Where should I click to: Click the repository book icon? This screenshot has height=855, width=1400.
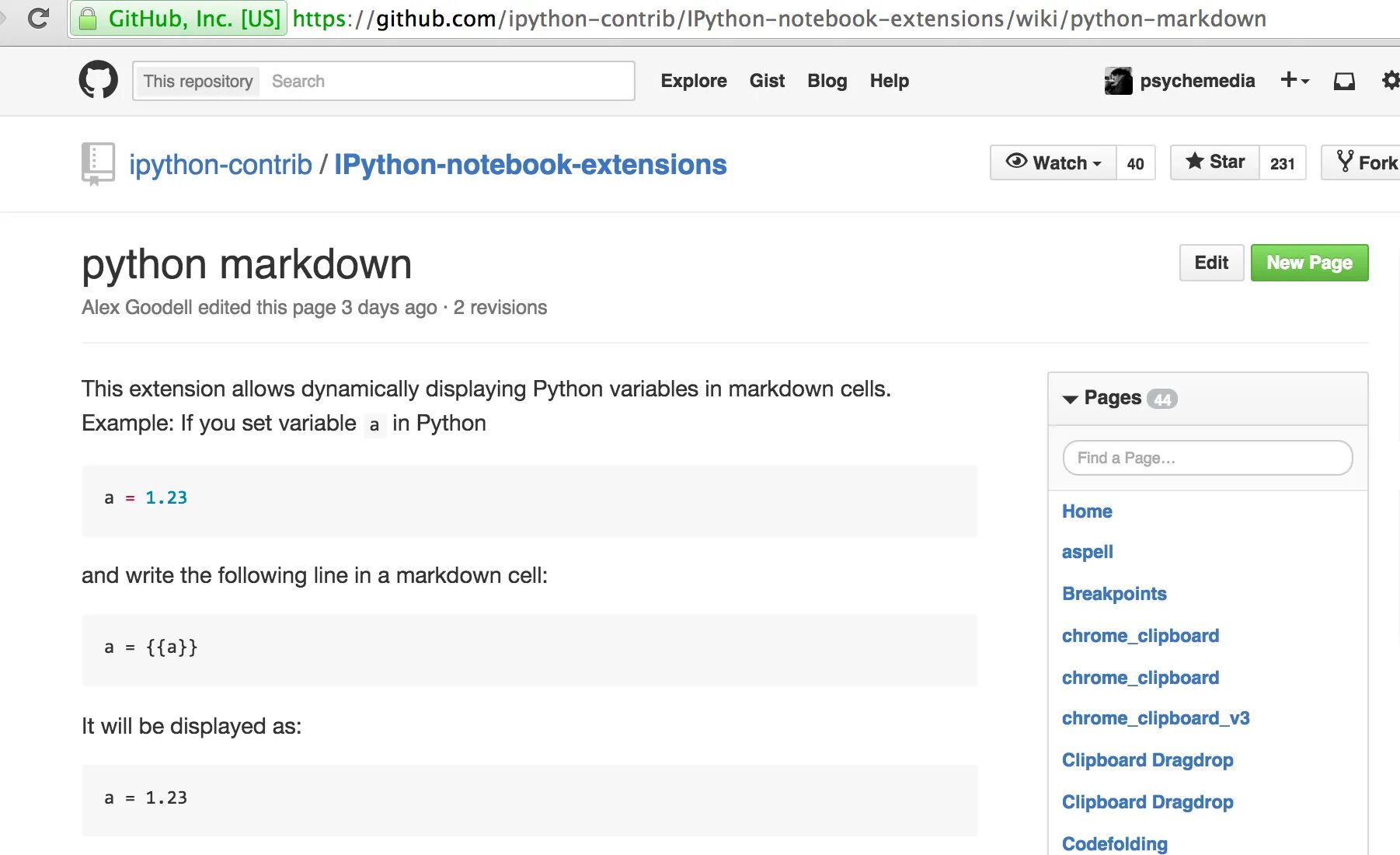[x=98, y=163]
